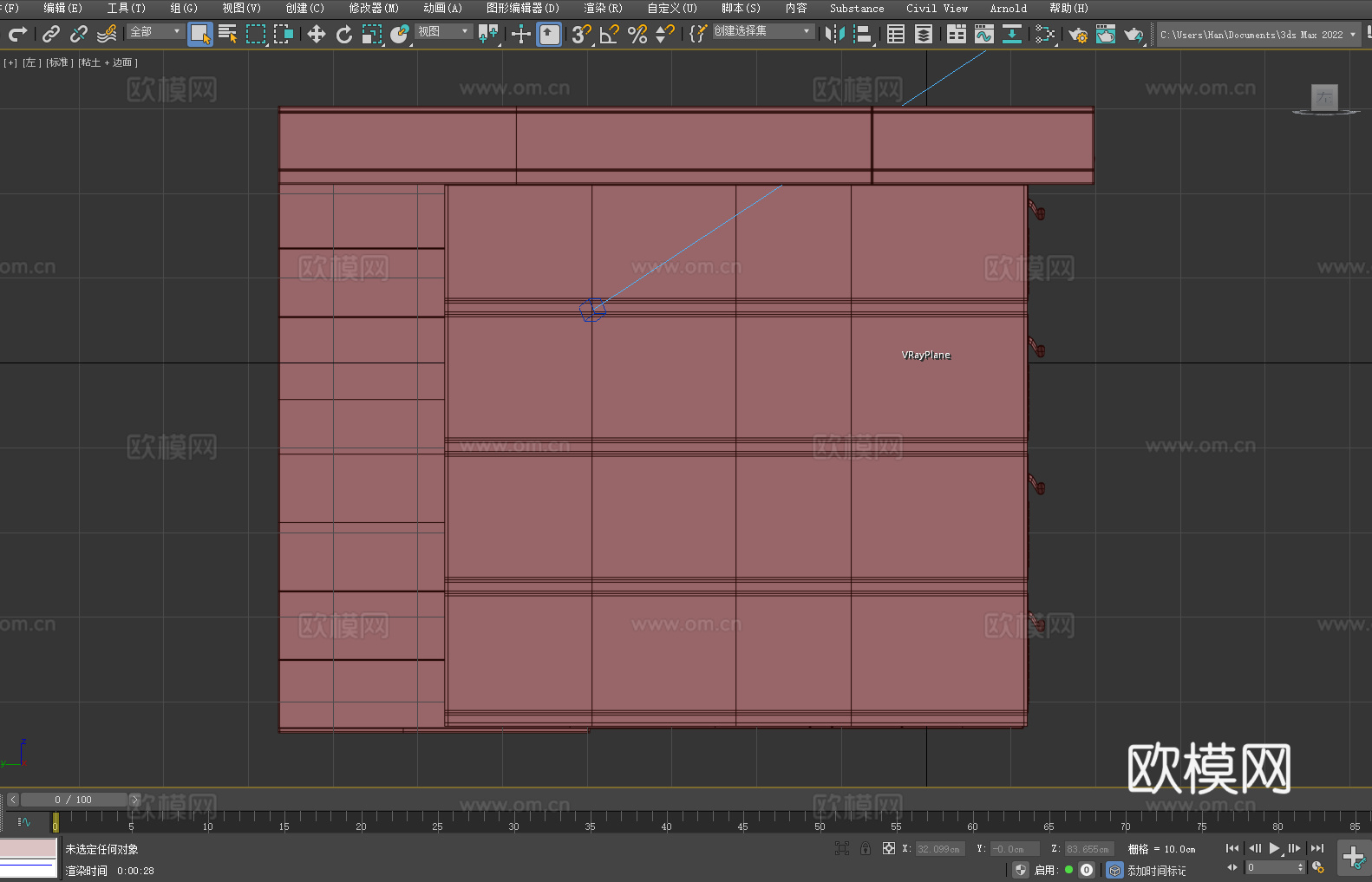1372x882 pixels.
Task: Open the project path dropdown
Action: 1258,35
